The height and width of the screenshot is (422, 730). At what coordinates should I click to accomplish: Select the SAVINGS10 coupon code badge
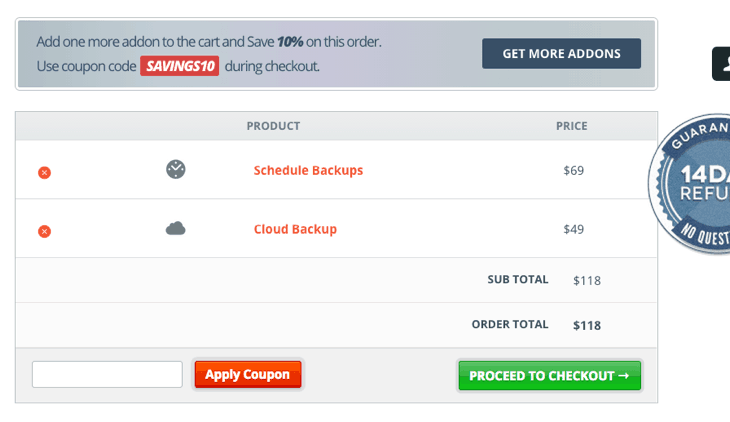click(179, 67)
